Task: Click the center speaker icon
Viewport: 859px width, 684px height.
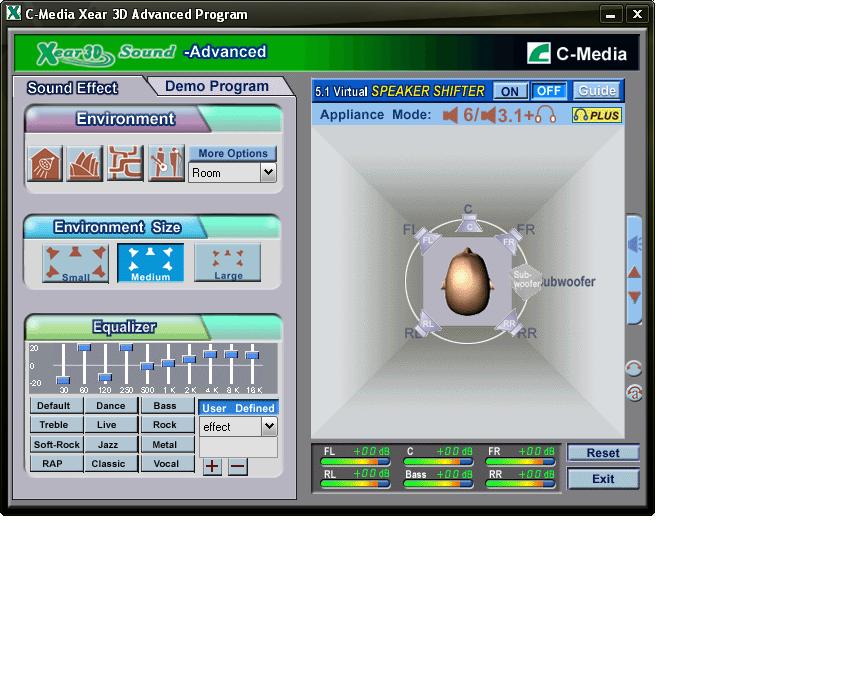Action: click(x=469, y=224)
